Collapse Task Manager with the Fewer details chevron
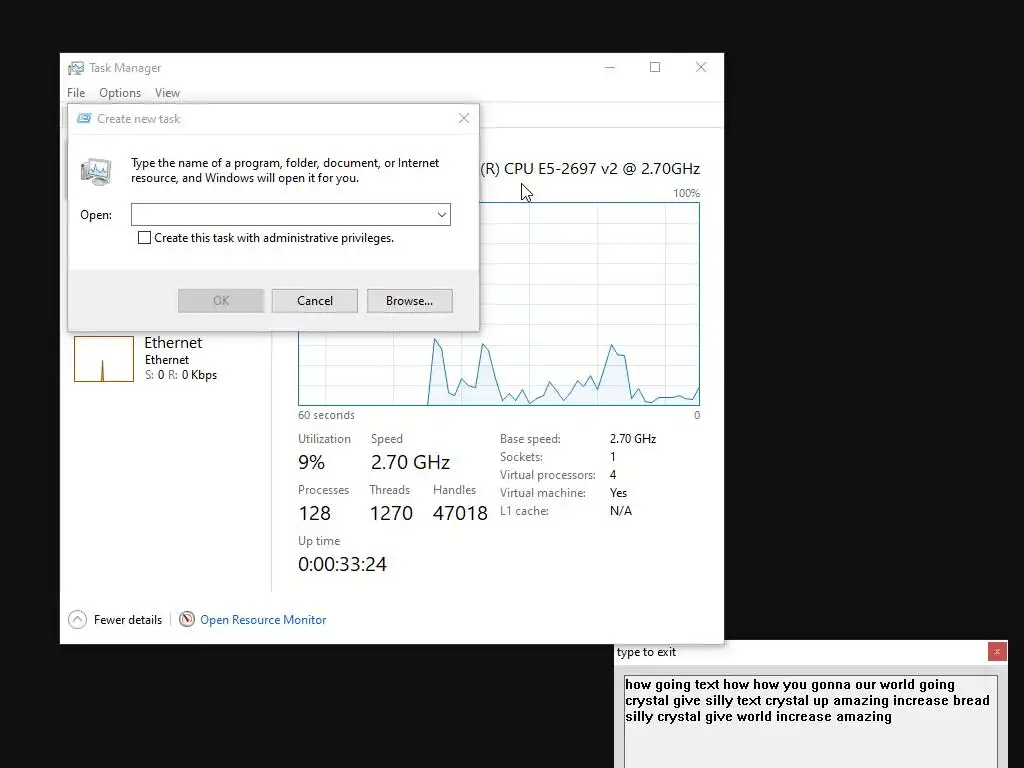The height and width of the screenshot is (768, 1024). pos(77,619)
